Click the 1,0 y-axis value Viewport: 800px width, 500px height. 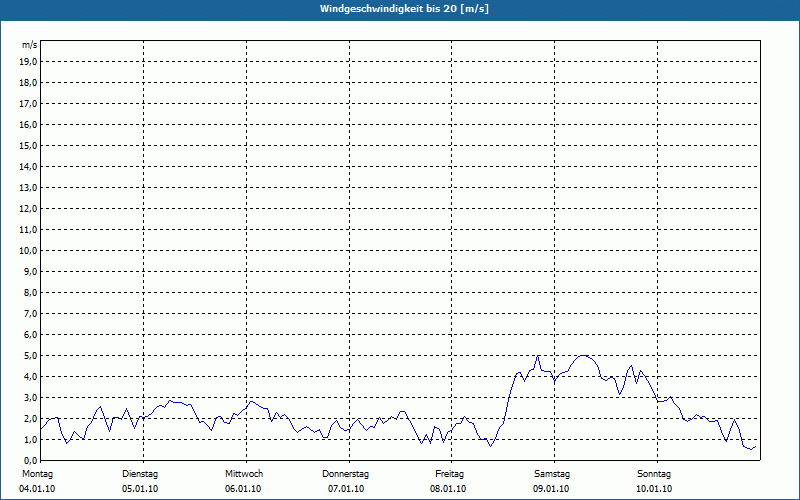pos(31,439)
